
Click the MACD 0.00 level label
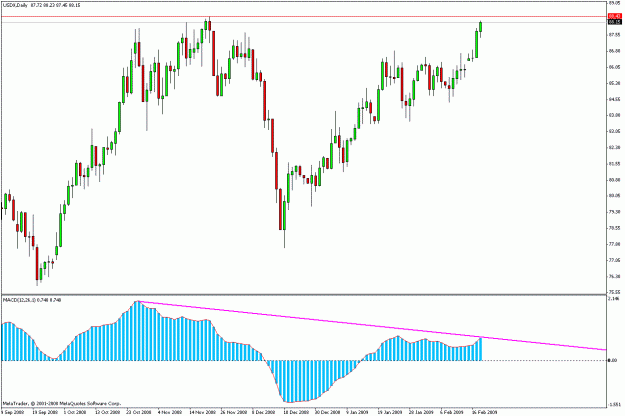click(612, 360)
